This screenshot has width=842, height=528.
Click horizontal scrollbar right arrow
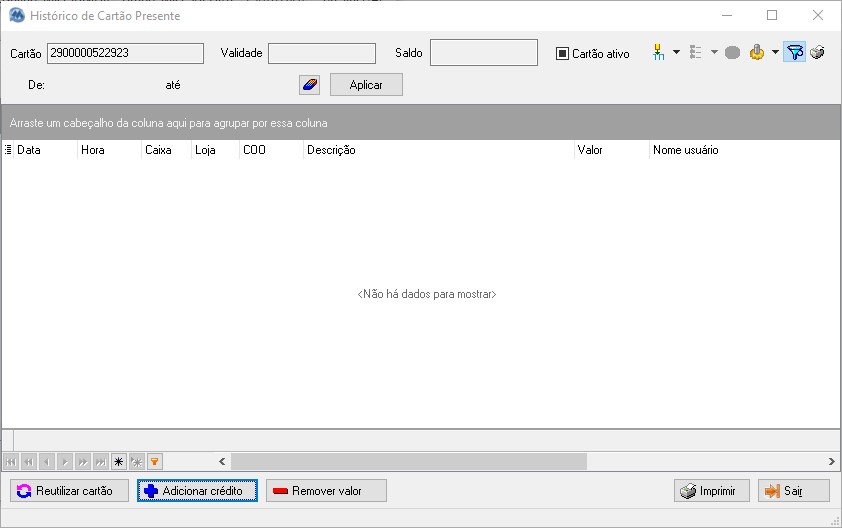[x=831, y=461]
